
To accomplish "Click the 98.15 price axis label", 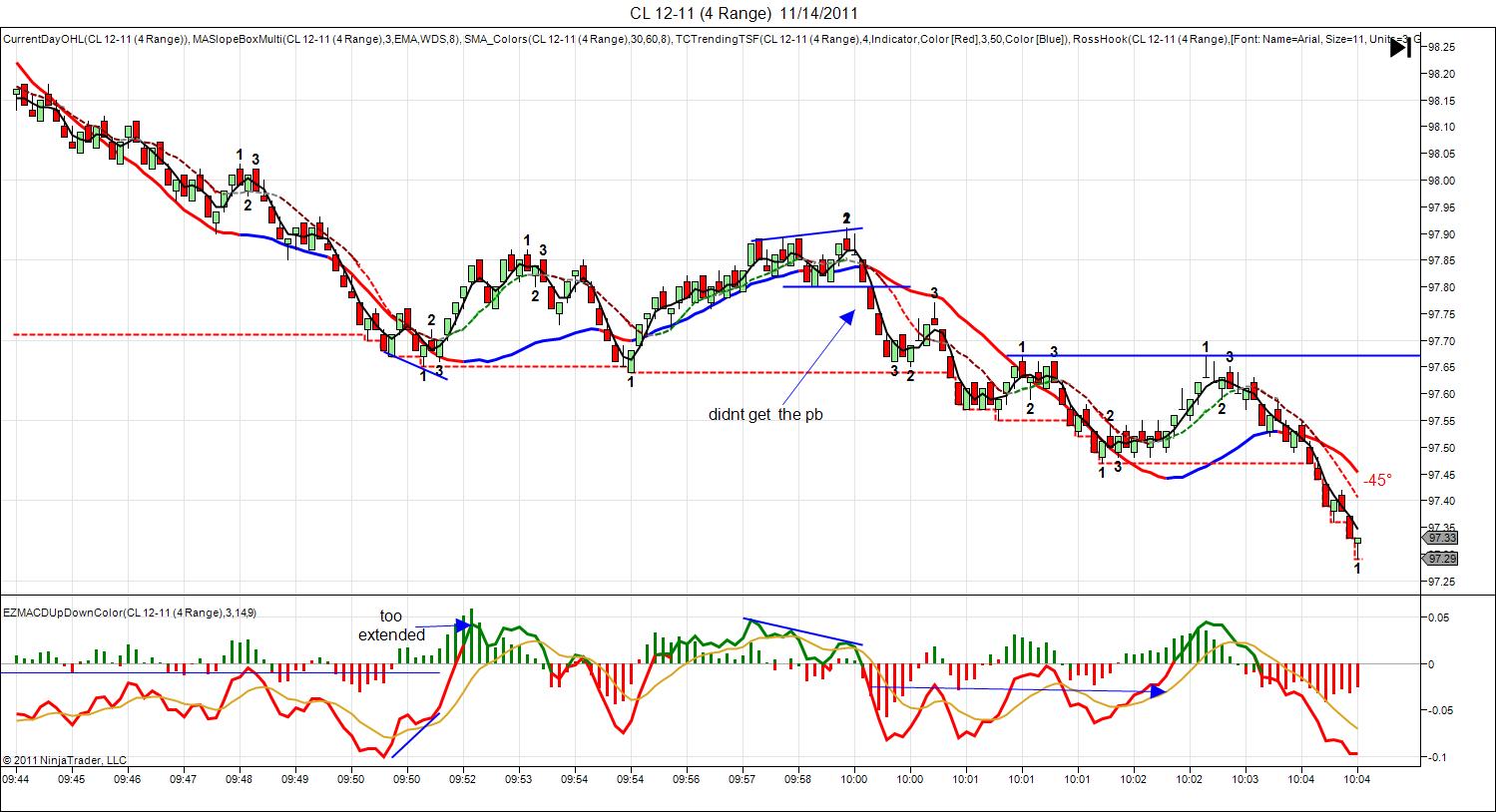I will click(1441, 101).
